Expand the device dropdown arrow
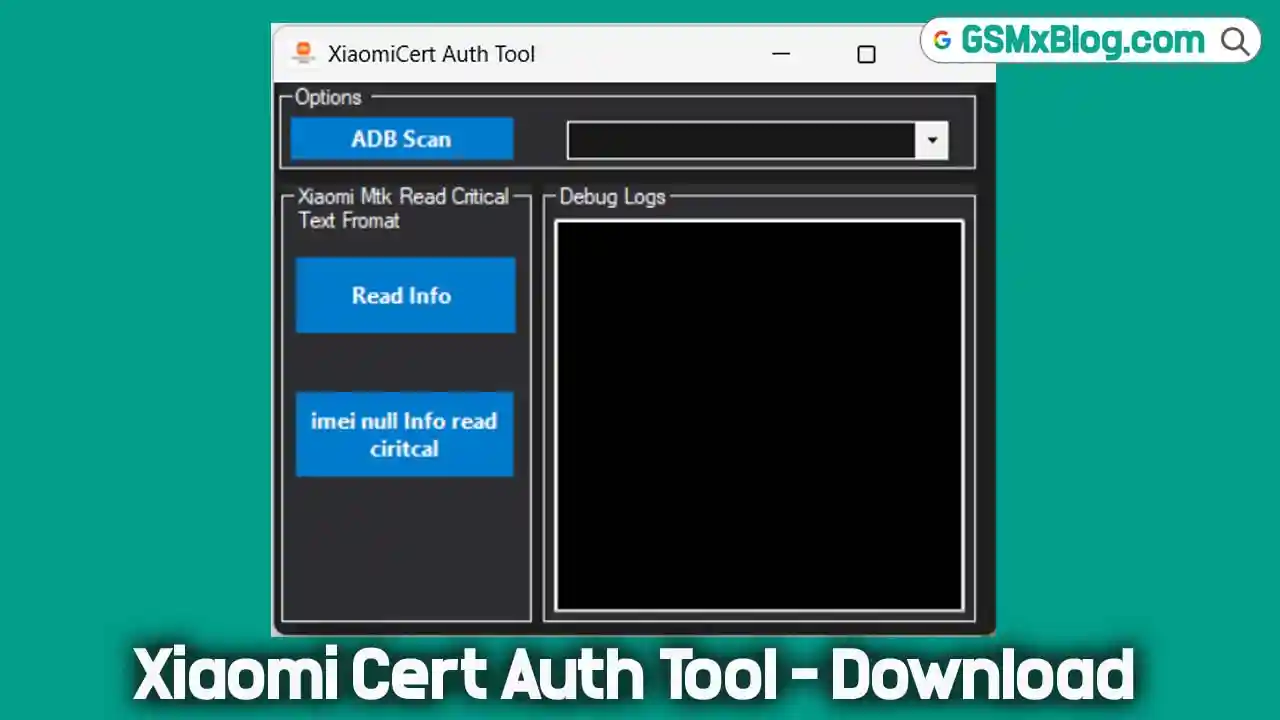Viewport: 1280px width, 720px height. (931, 140)
